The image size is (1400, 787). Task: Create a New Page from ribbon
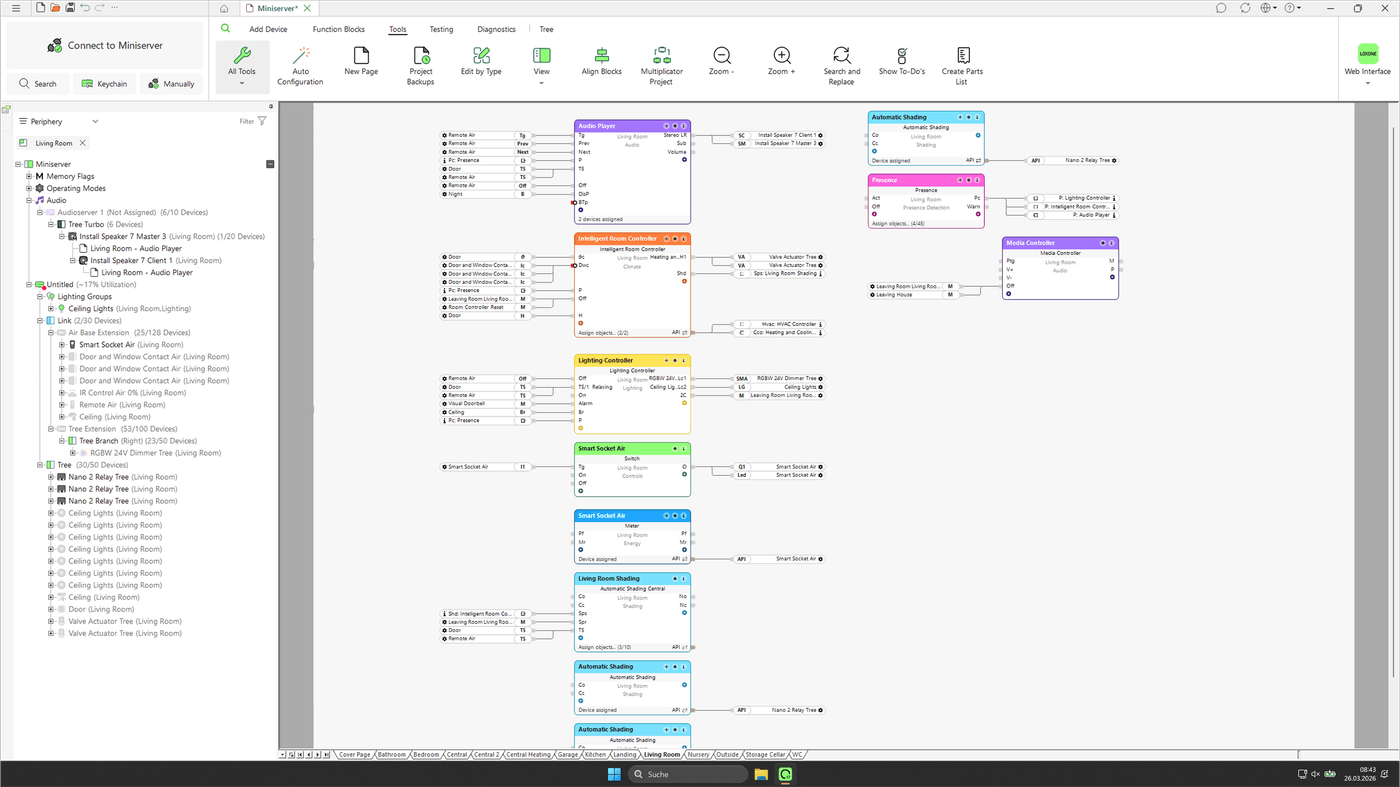click(361, 61)
